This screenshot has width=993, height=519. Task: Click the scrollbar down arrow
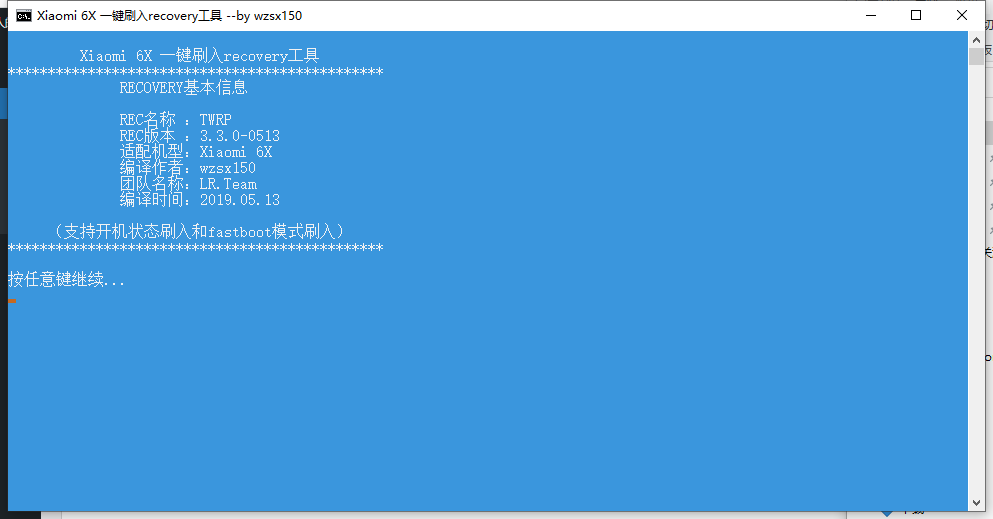pos(976,503)
